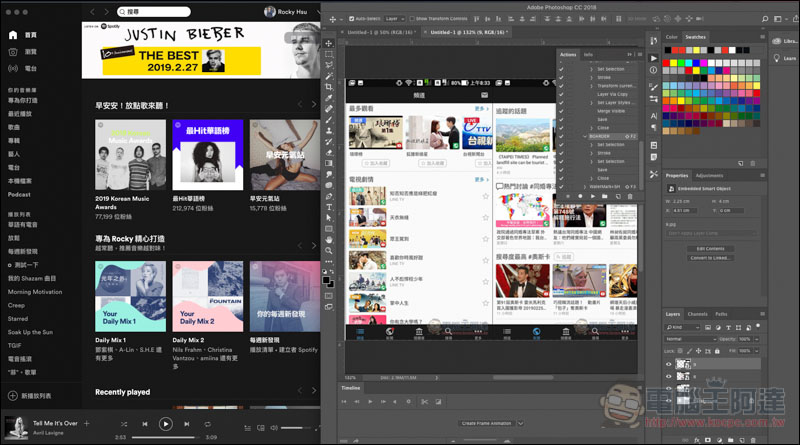Expand the WaterMark+SH action
800x445 pixels.
tap(585, 186)
